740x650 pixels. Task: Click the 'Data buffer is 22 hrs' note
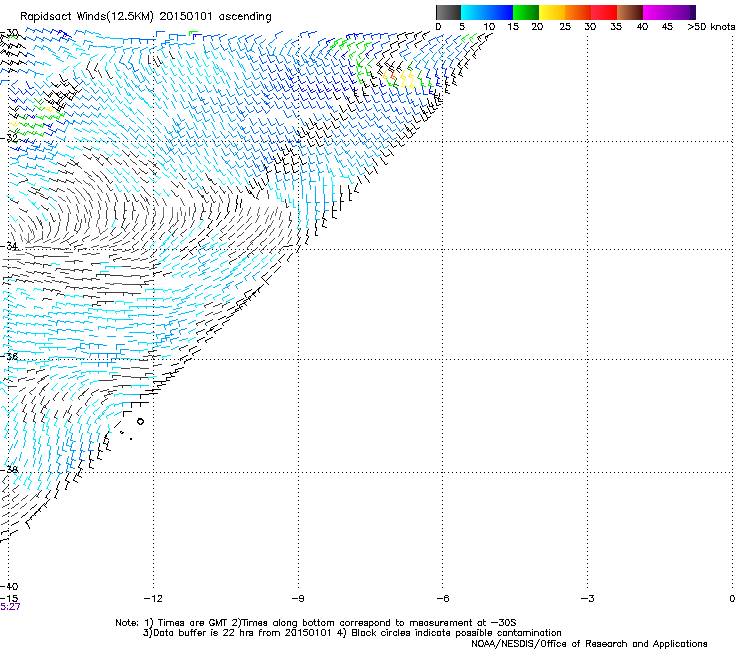tap(352, 633)
